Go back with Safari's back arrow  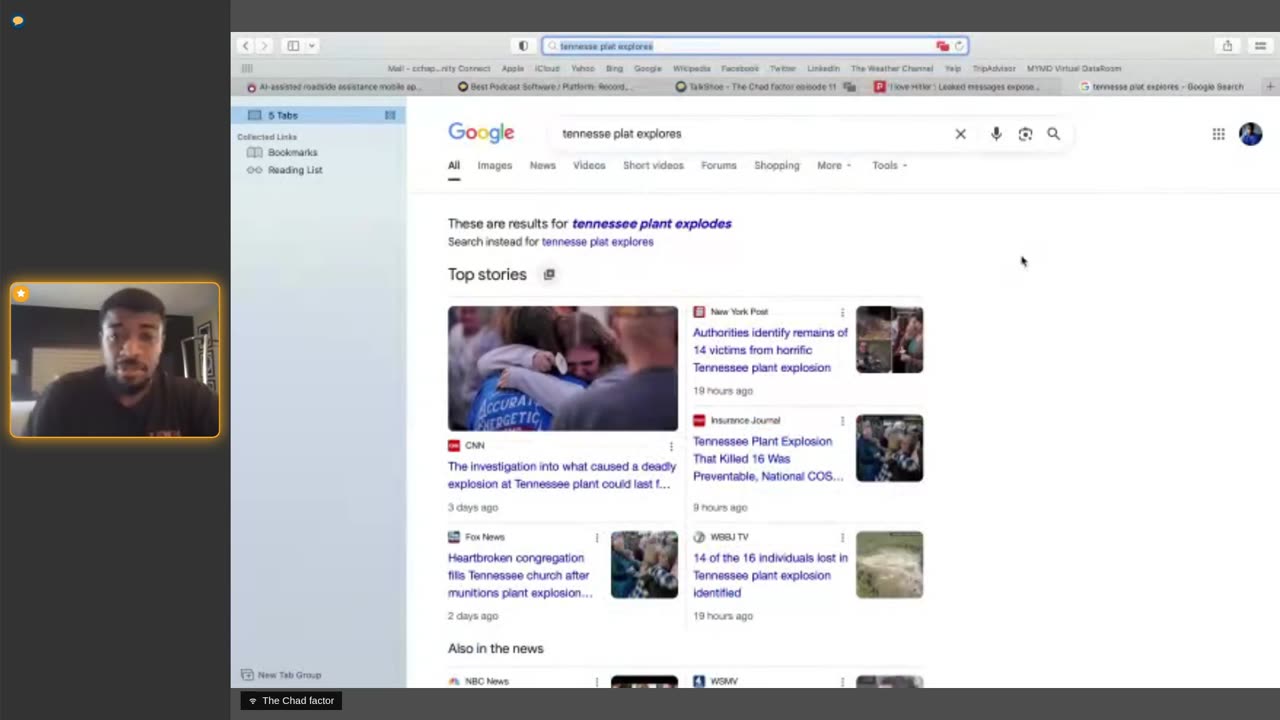tap(245, 46)
